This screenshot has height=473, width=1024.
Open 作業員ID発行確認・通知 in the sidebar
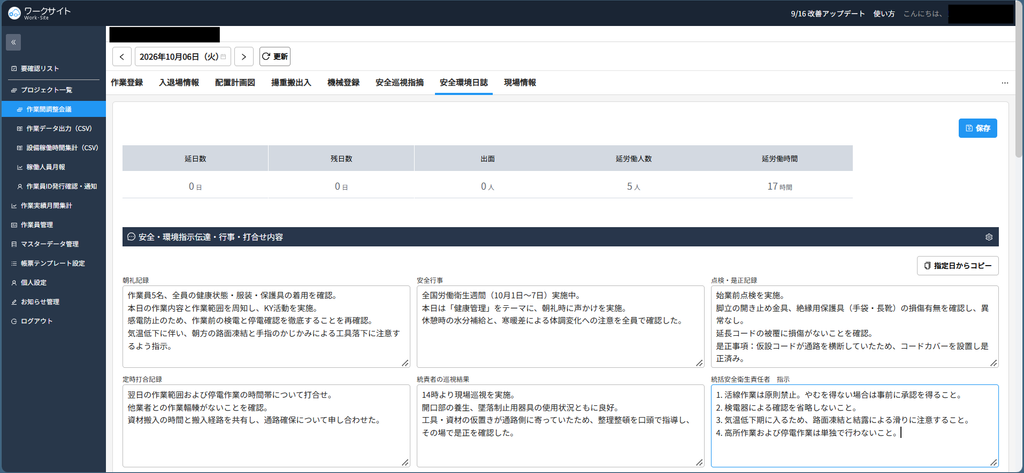53,186
